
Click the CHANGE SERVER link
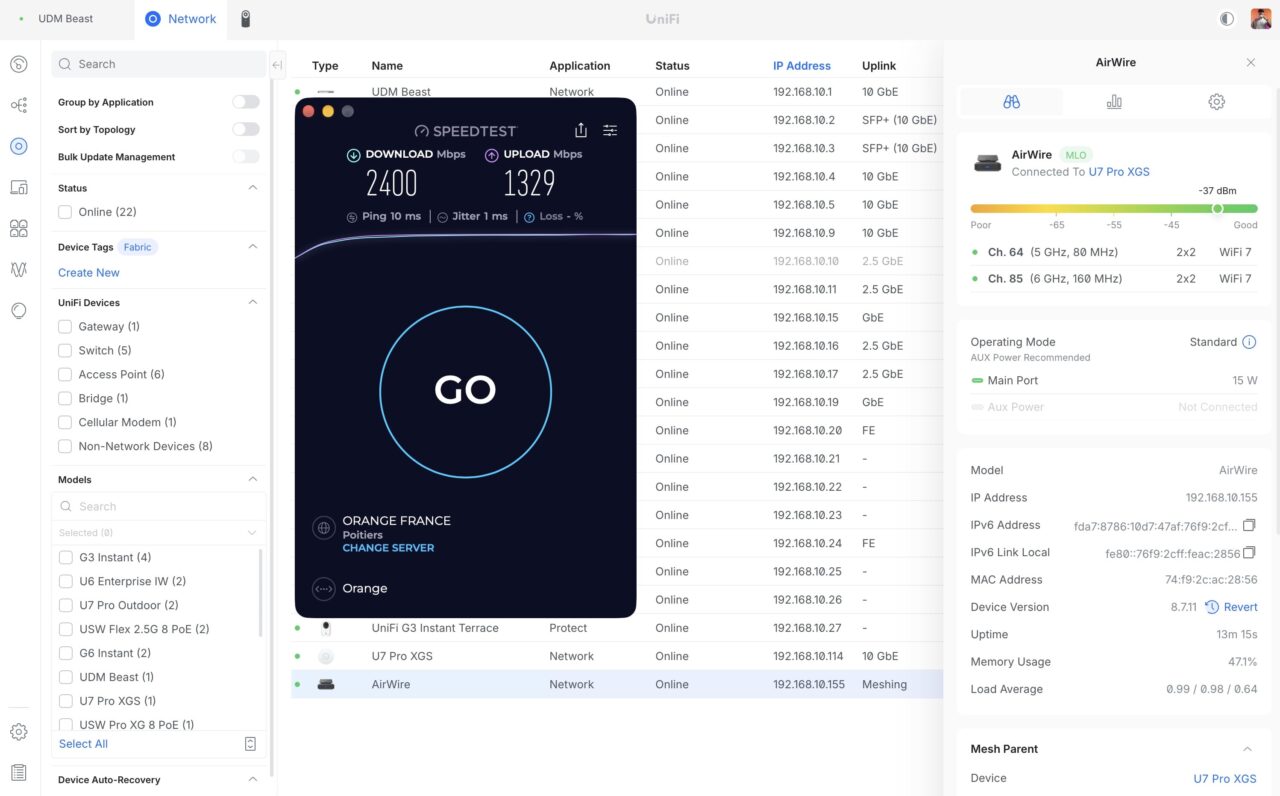pyautogui.click(x=388, y=548)
